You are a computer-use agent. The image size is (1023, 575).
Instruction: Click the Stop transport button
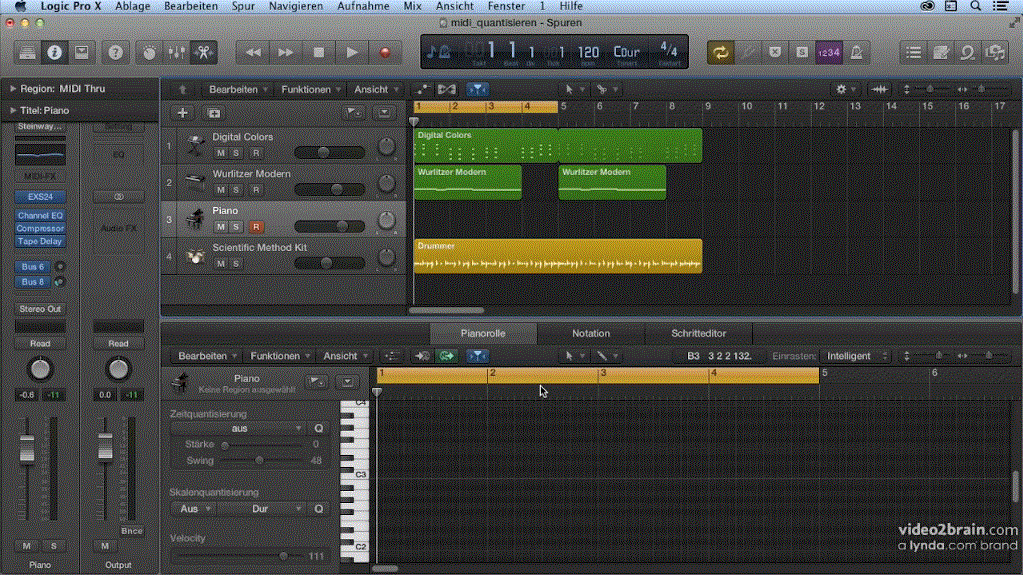(318, 52)
